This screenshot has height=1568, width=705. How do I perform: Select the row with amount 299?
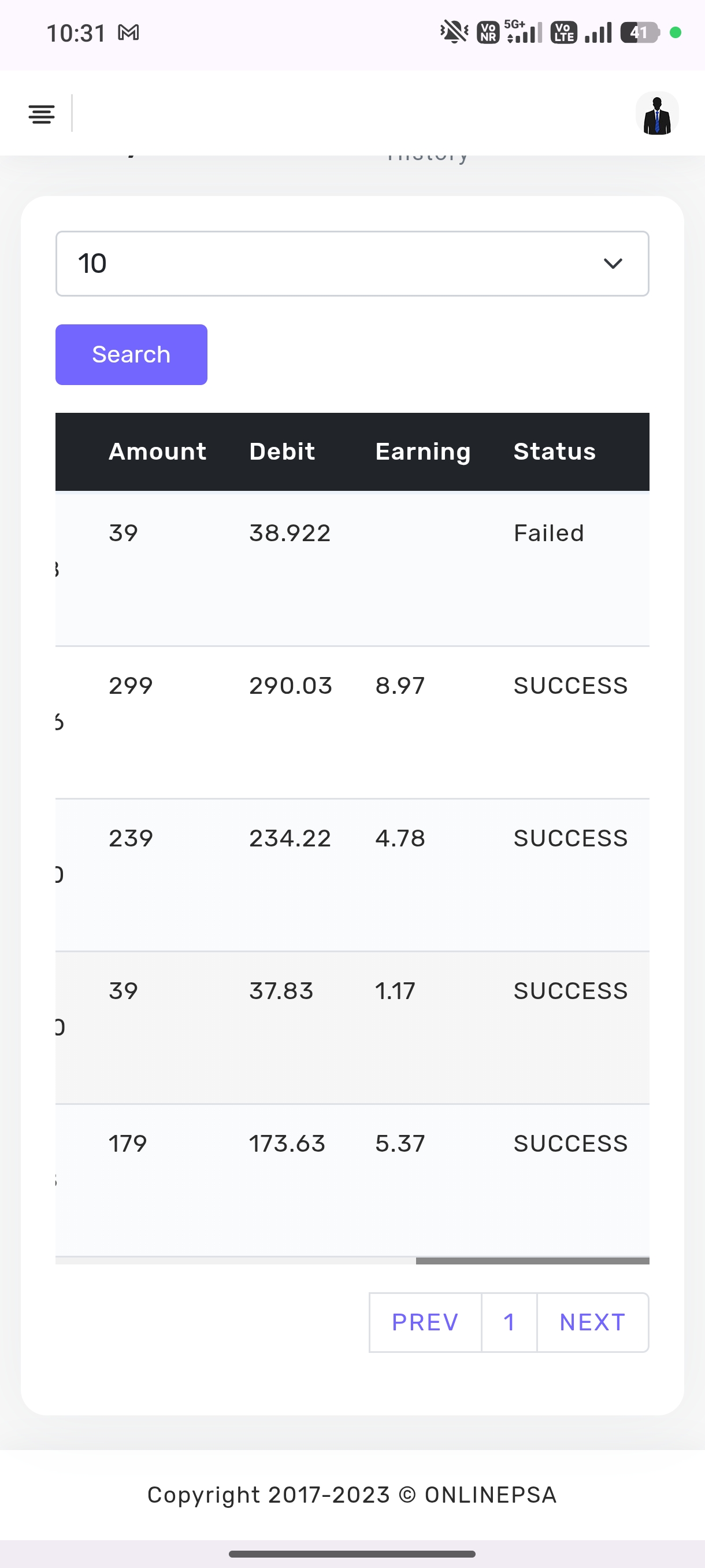click(352, 723)
